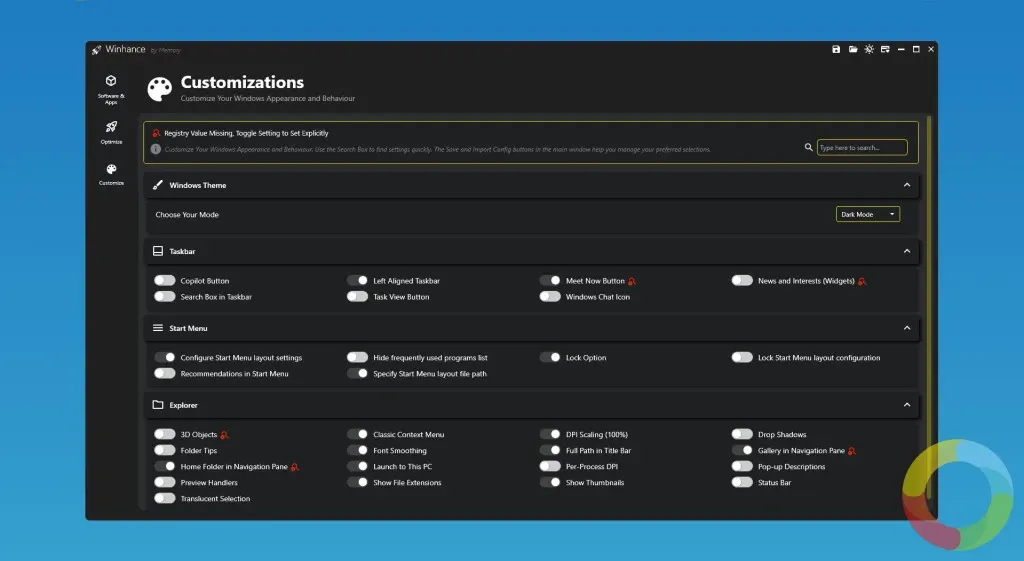1024x561 pixels.
Task: Collapse the Start Menu section chevron
Action: coord(906,328)
